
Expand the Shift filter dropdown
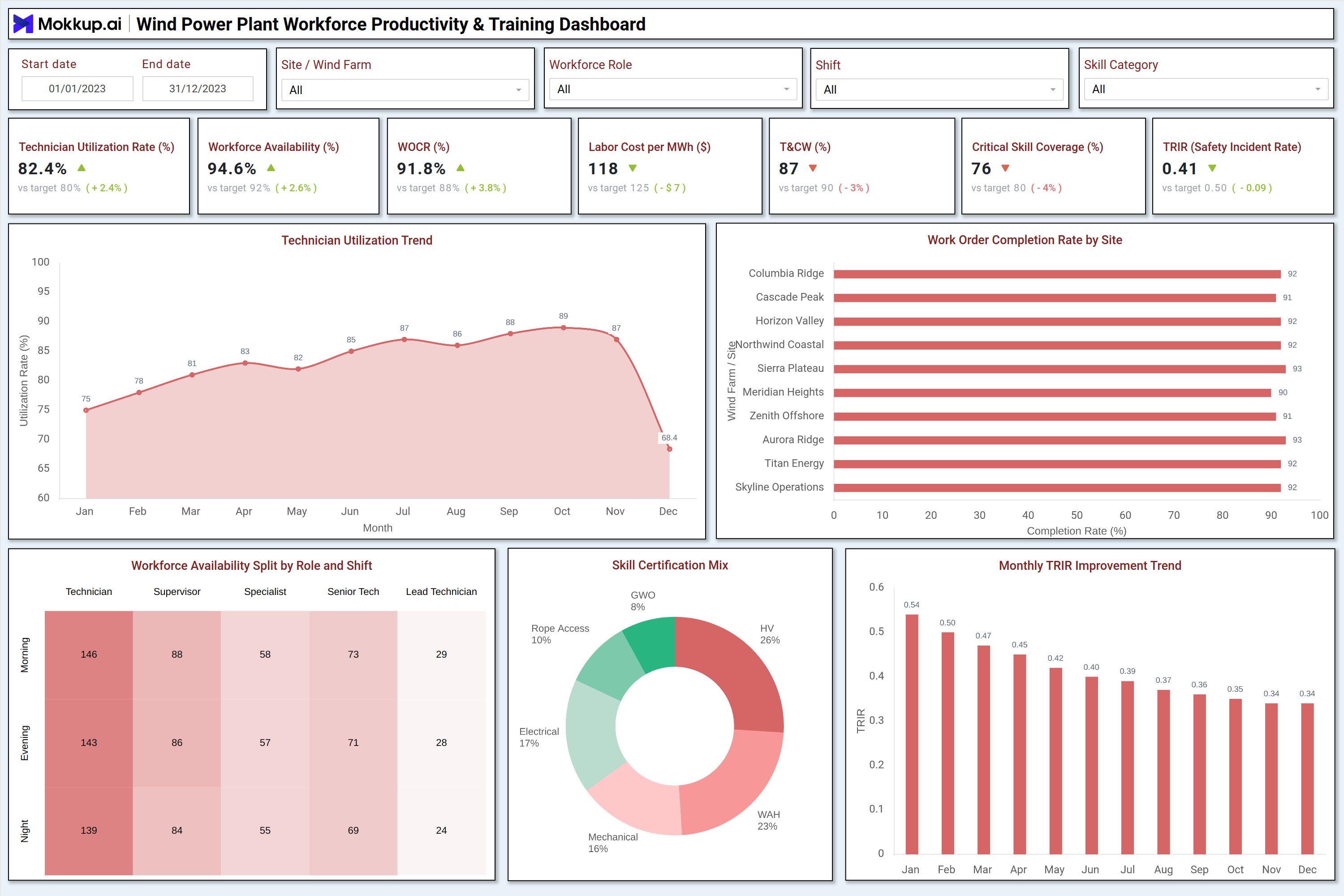click(939, 90)
